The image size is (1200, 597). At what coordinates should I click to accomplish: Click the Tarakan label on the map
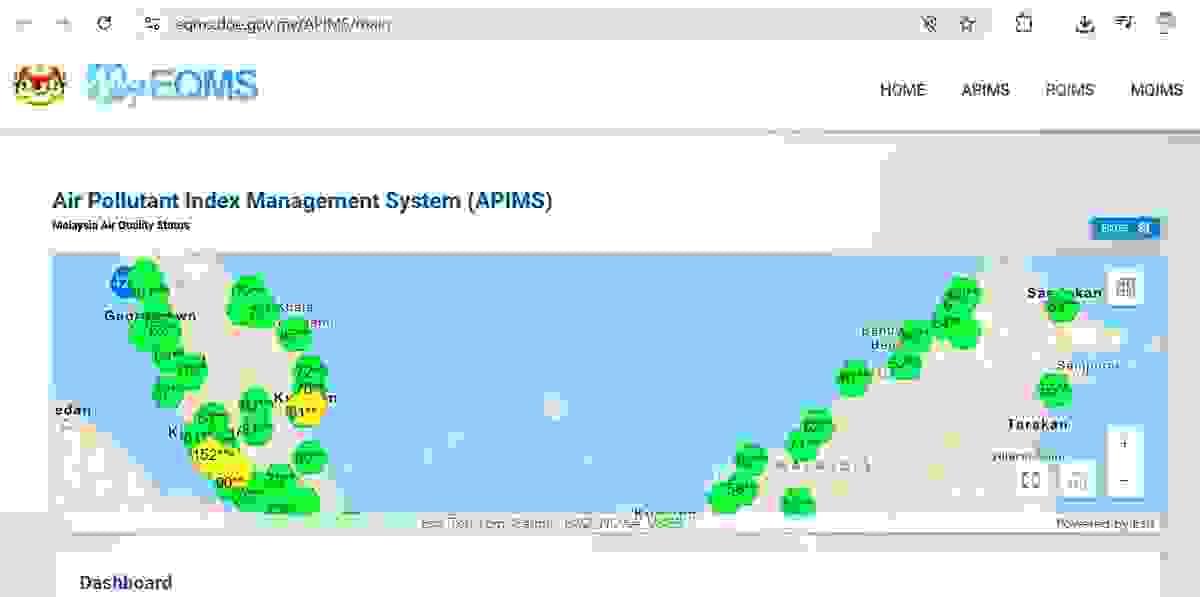click(1038, 424)
